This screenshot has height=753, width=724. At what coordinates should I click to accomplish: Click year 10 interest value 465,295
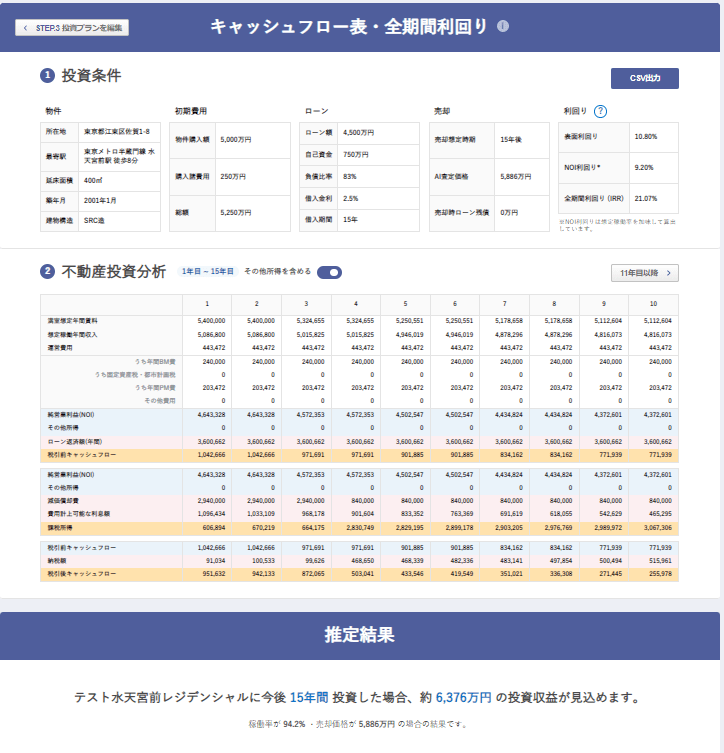[x=660, y=514]
